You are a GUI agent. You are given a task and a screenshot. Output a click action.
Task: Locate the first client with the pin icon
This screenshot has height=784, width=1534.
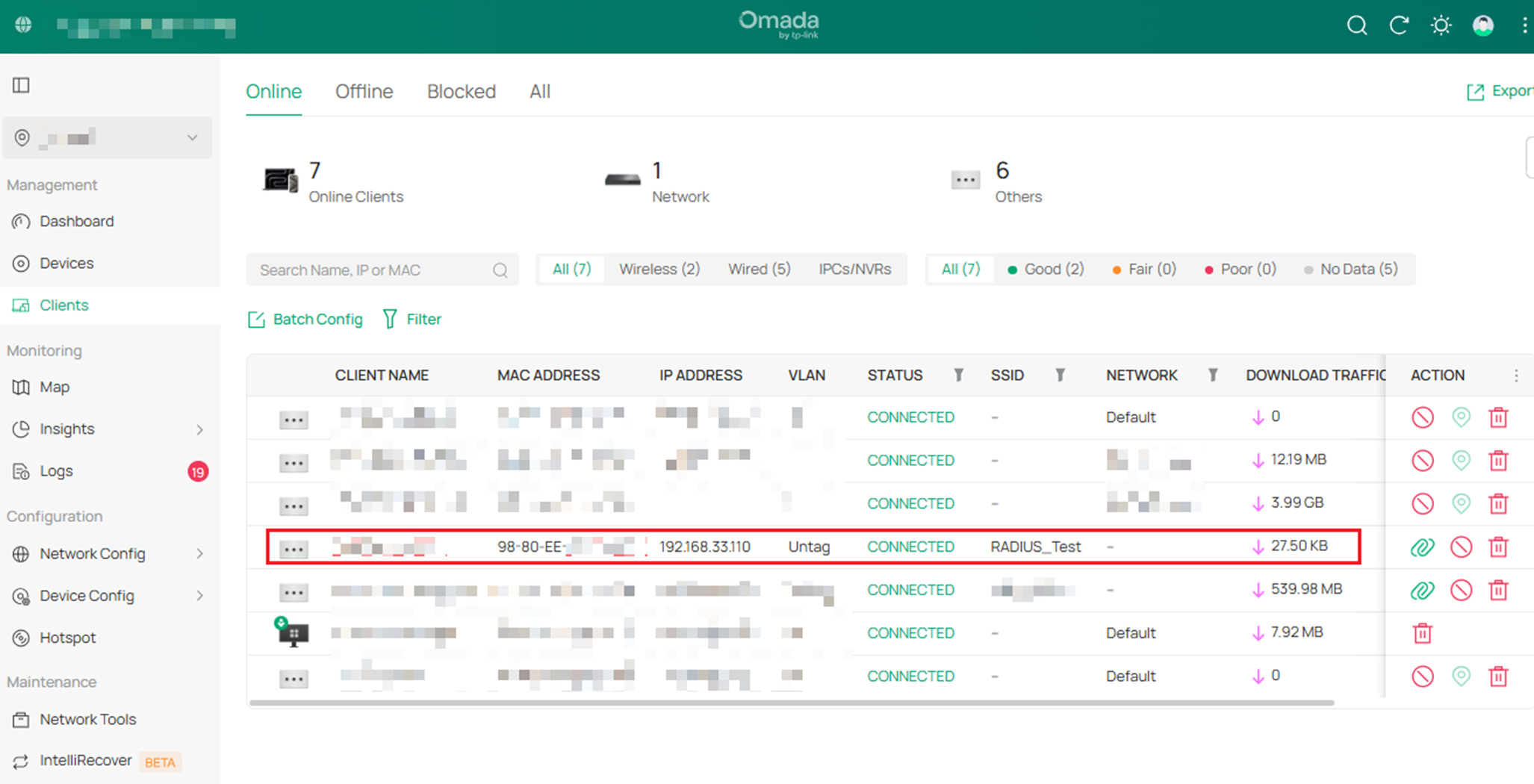(1462, 417)
